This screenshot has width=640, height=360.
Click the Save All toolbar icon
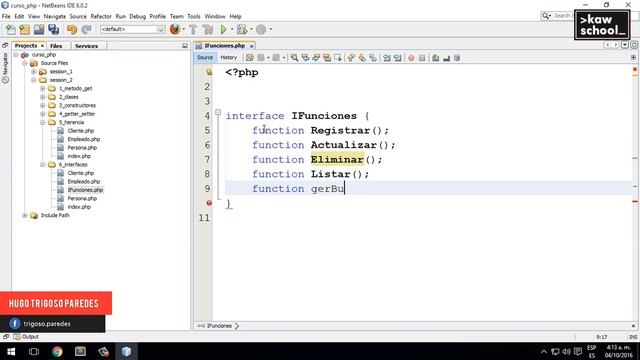pyautogui.click(x=53, y=29)
